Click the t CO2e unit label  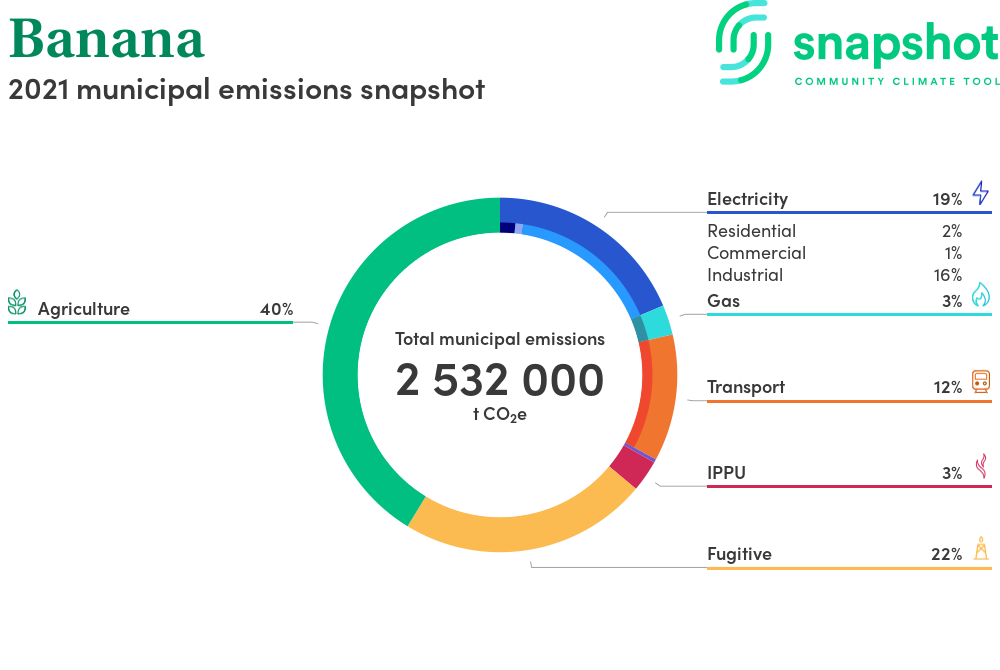pyautogui.click(x=499, y=415)
